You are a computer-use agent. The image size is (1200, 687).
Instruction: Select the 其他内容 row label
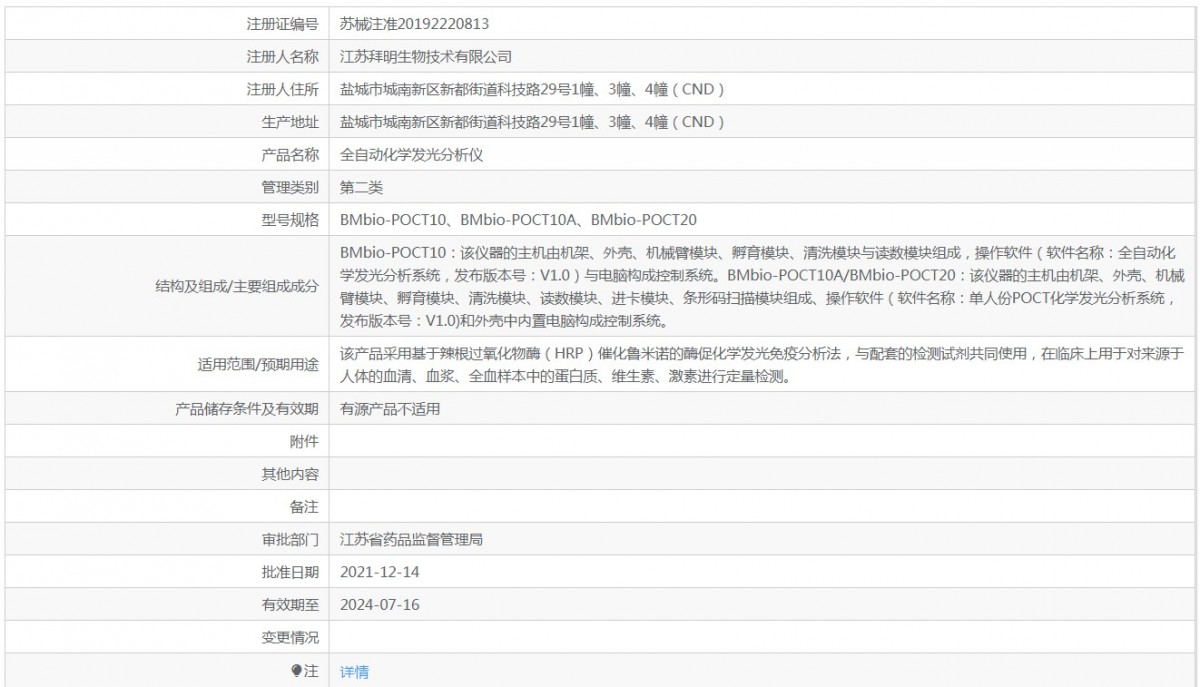point(290,475)
